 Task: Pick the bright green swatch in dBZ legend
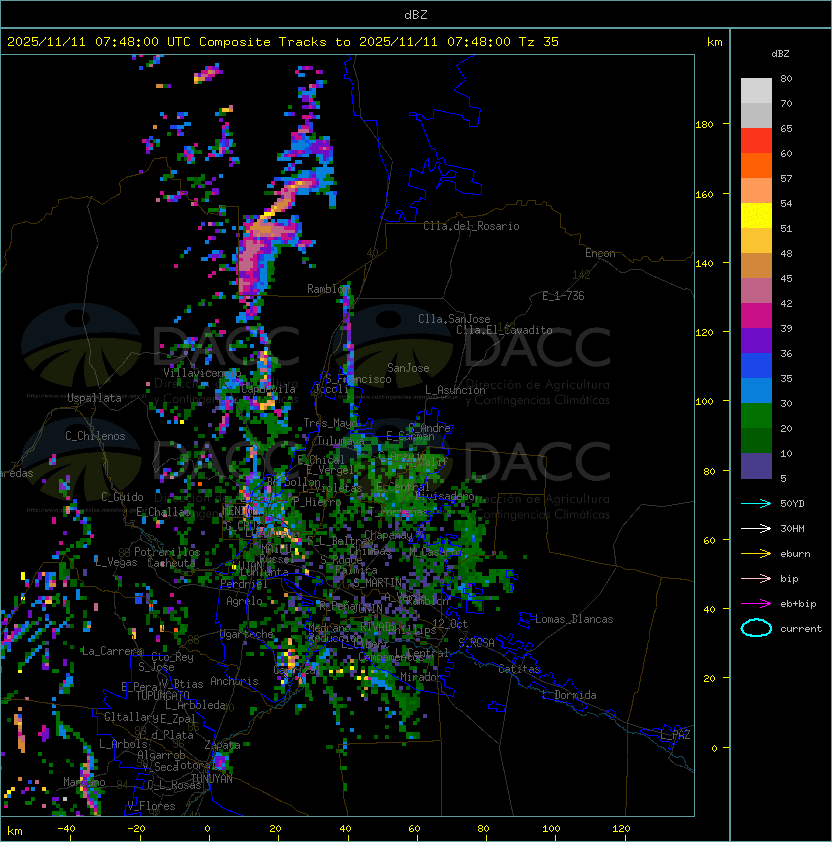pos(756,416)
